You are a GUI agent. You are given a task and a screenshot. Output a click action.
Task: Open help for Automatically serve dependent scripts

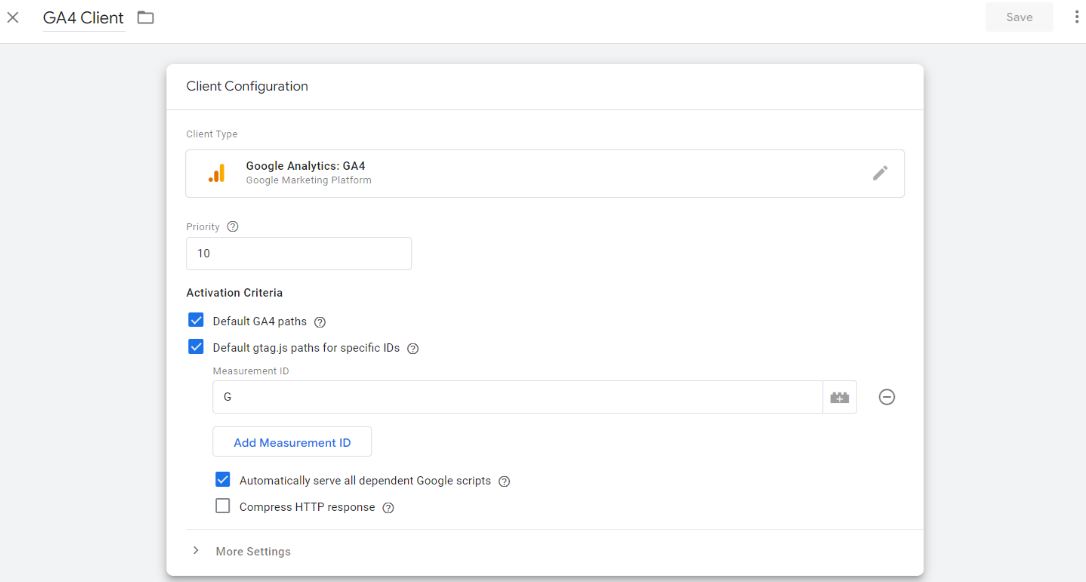(x=504, y=480)
